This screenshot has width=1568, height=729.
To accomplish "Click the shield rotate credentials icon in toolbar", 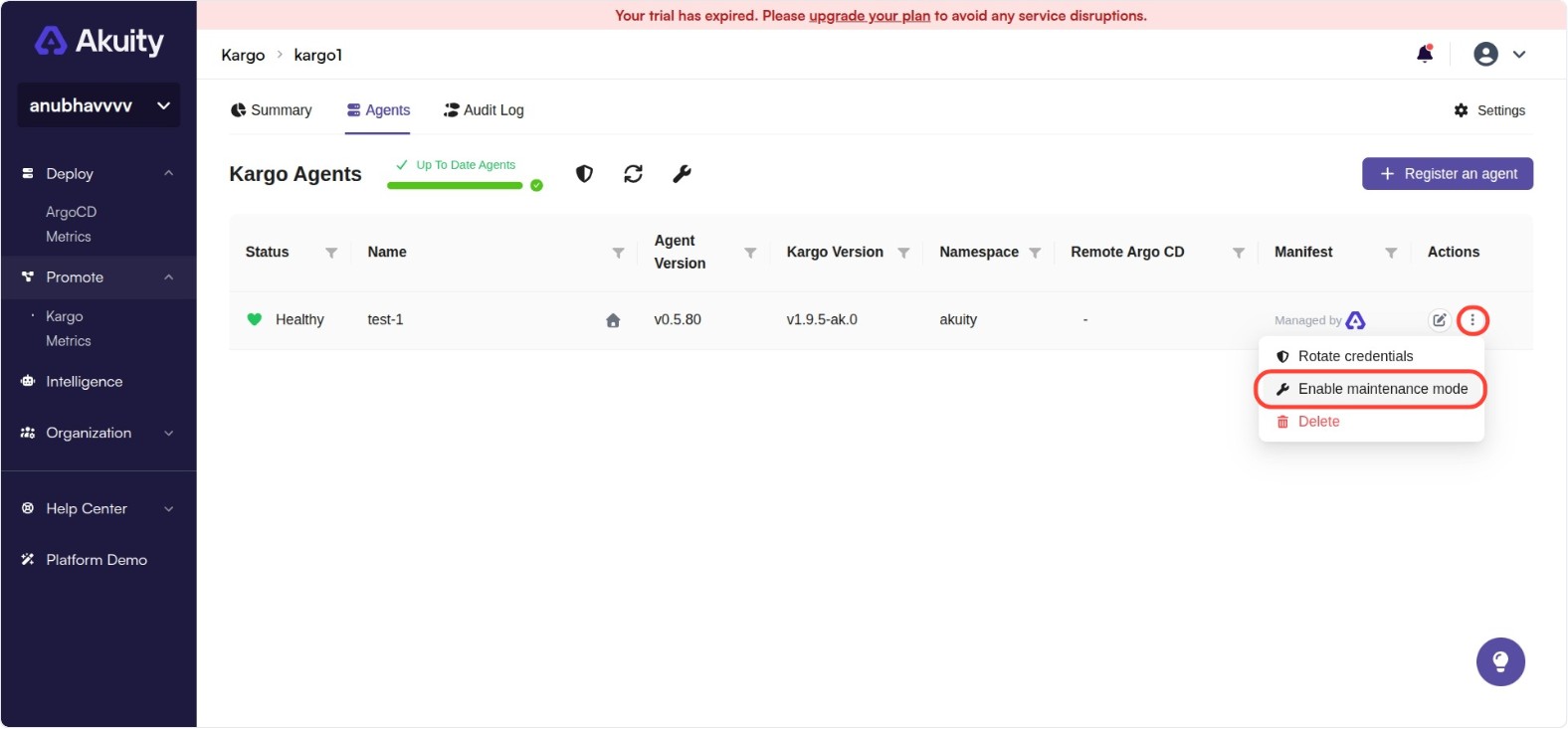I will 584,174.
